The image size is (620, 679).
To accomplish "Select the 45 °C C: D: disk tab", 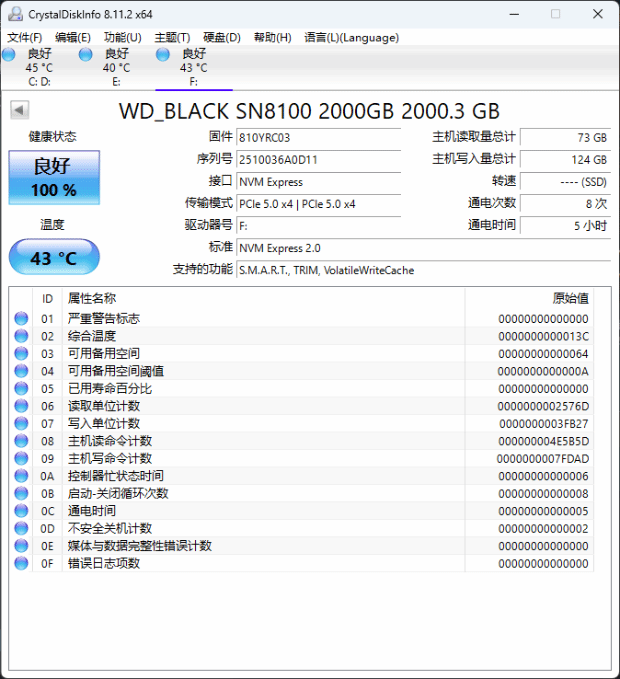I will point(39,68).
